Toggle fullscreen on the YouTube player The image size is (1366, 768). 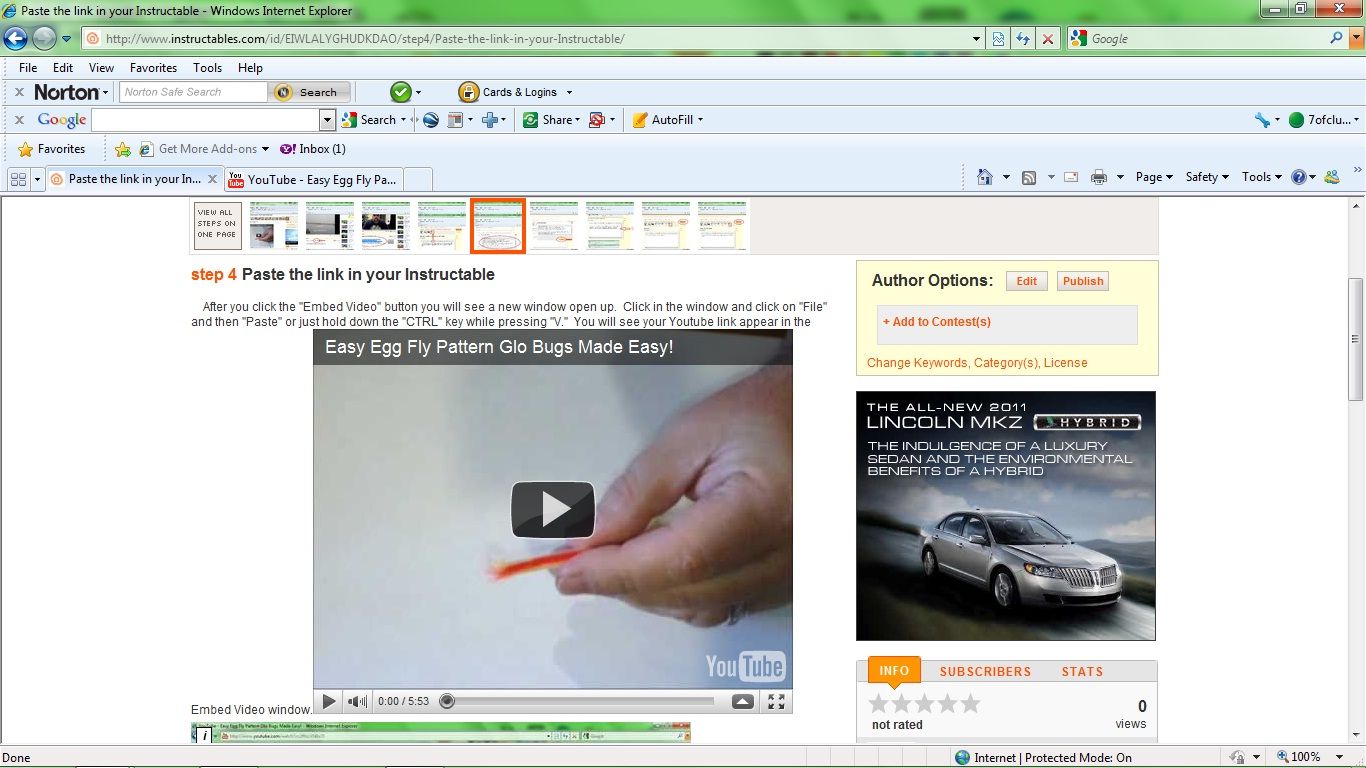(x=775, y=701)
